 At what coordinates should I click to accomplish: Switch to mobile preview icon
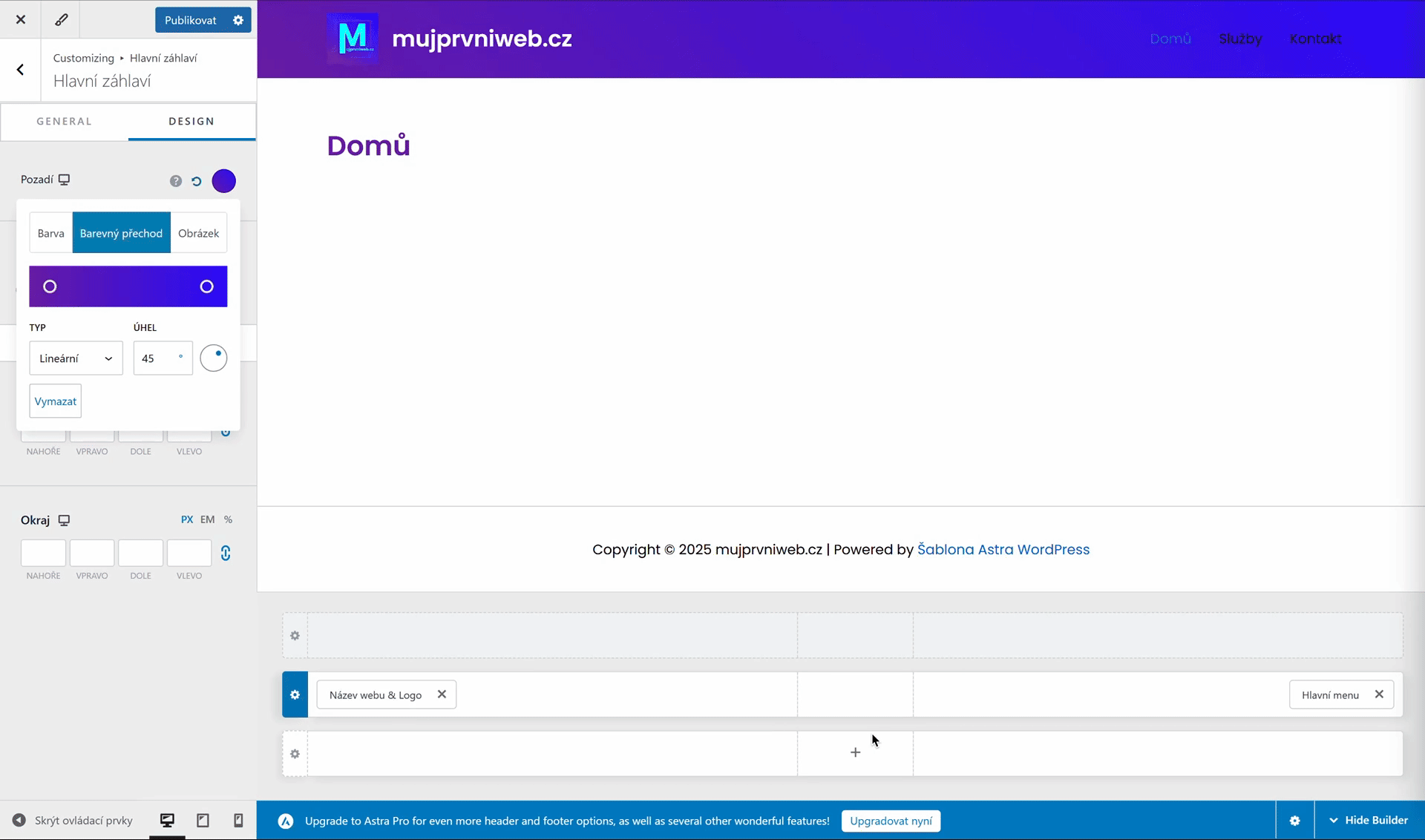(x=238, y=820)
